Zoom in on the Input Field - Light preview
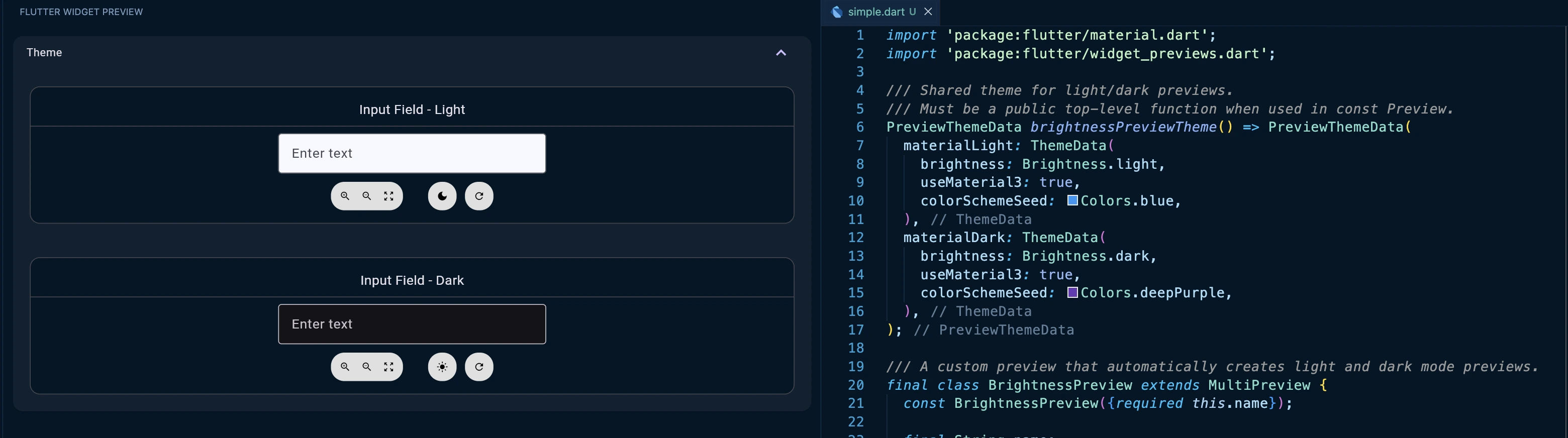The height and width of the screenshot is (438, 1568). point(345,196)
